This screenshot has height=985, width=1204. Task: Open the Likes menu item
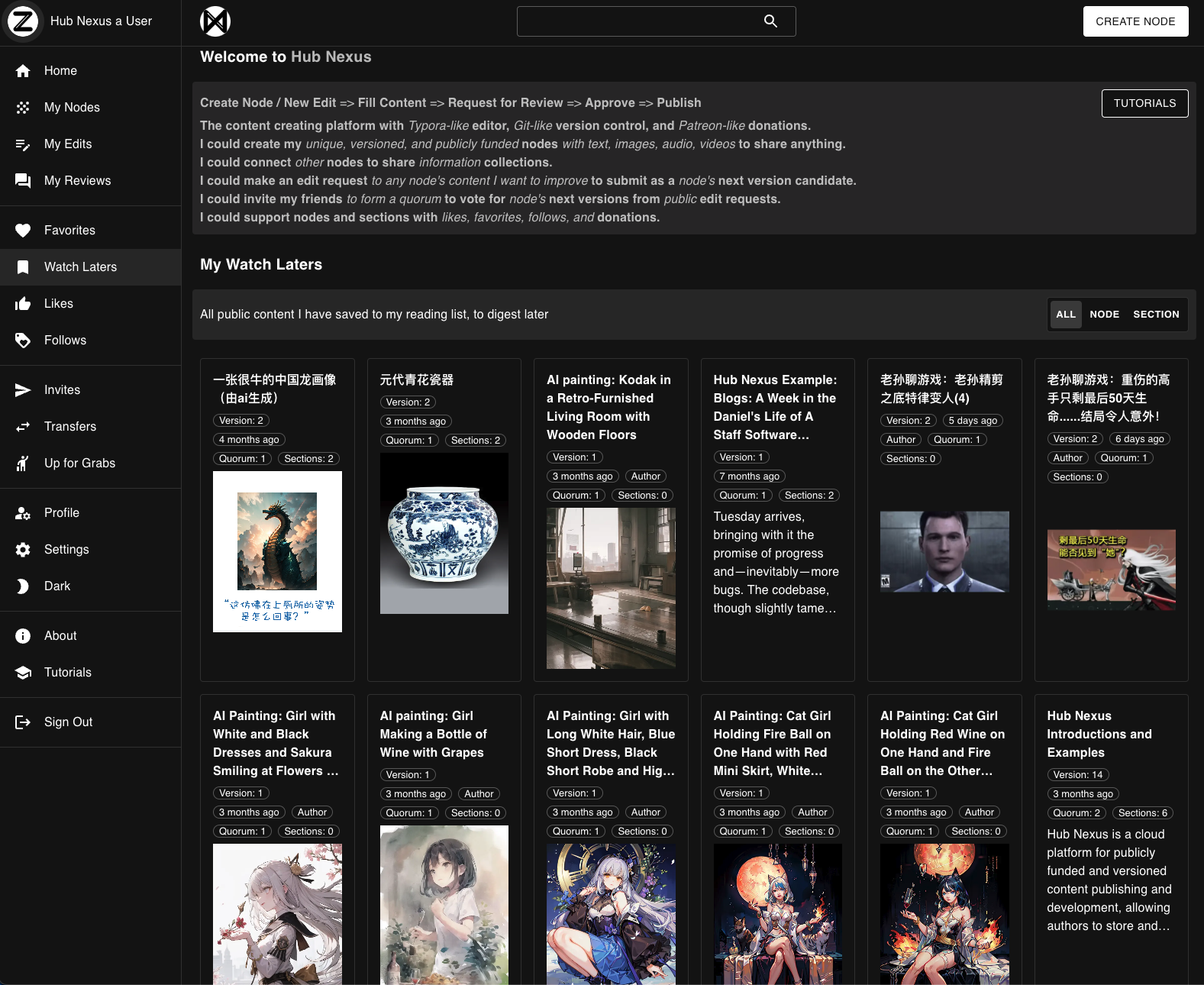click(x=90, y=304)
